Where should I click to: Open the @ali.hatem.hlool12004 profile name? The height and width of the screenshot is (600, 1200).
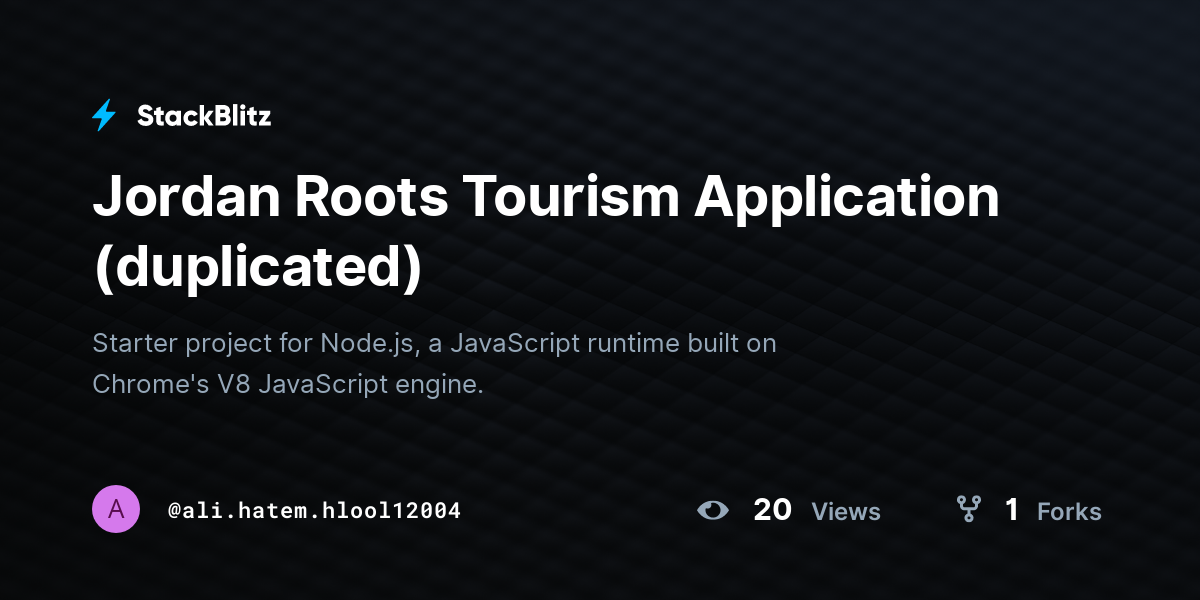(x=314, y=511)
